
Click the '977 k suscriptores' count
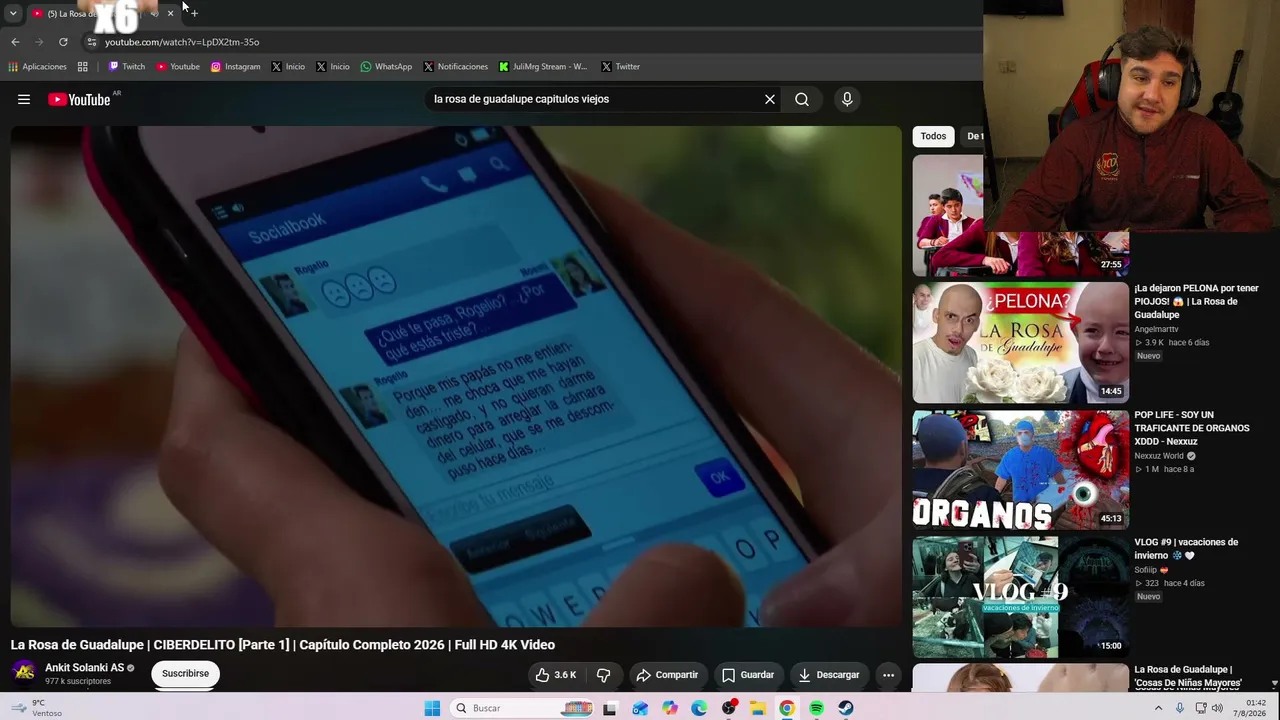click(x=78, y=682)
